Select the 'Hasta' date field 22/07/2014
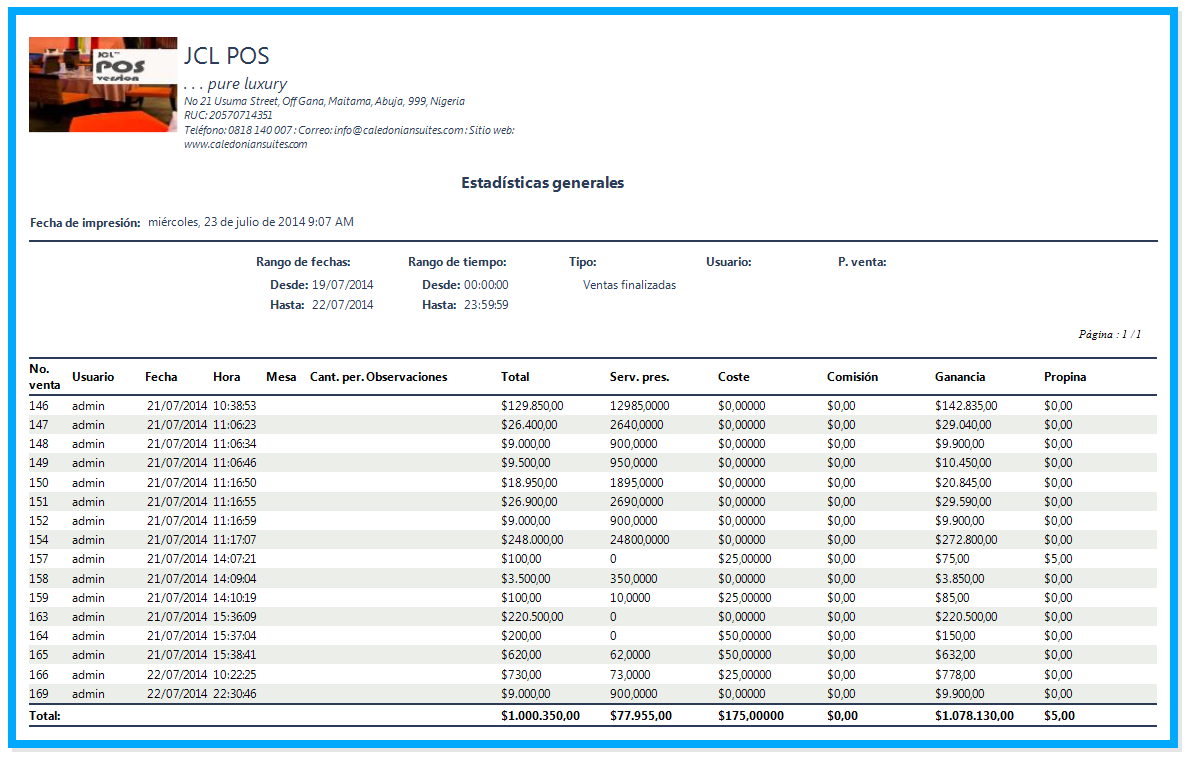The height and width of the screenshot is (758, 1188). (343, 304)
